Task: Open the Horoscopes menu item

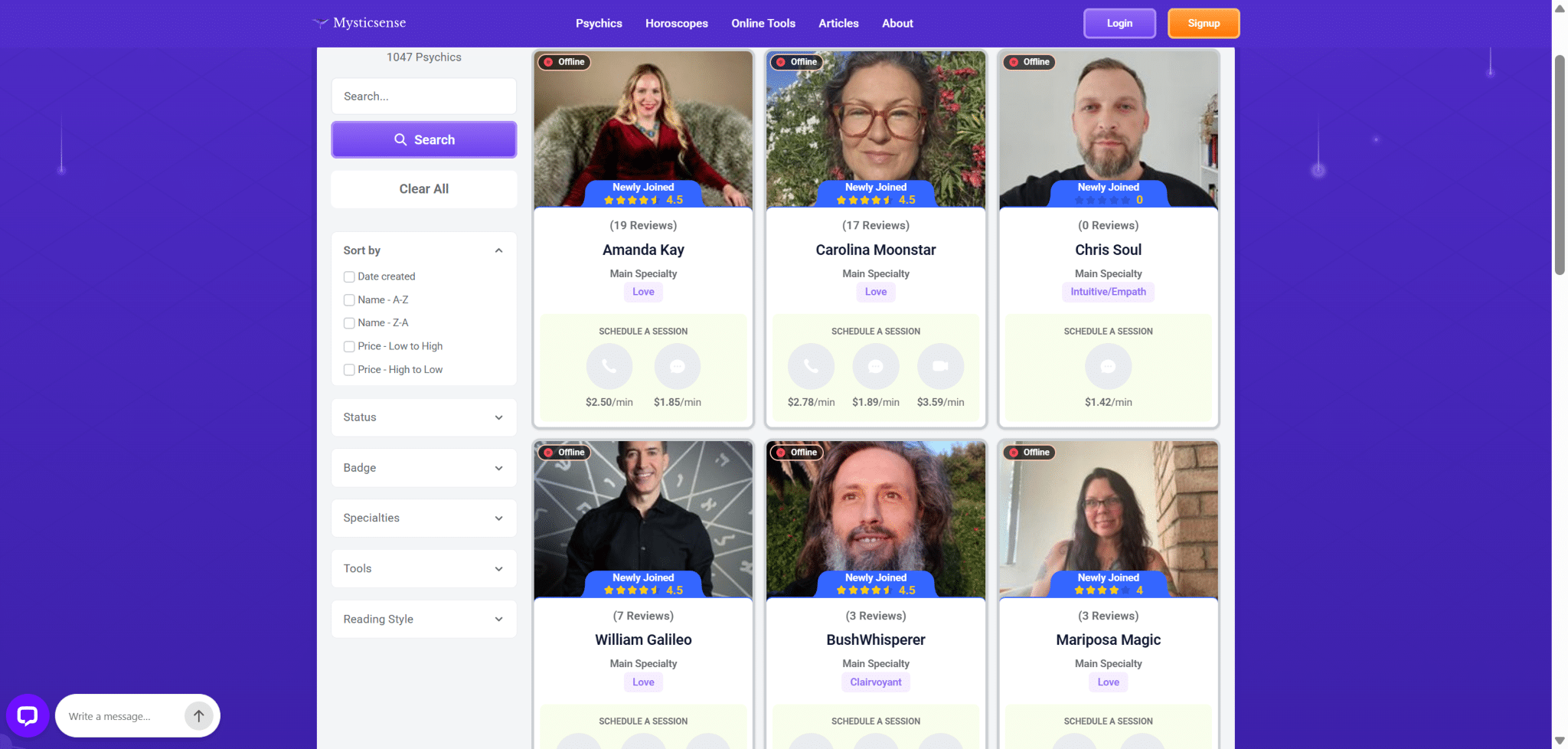Action: point(676,23)
